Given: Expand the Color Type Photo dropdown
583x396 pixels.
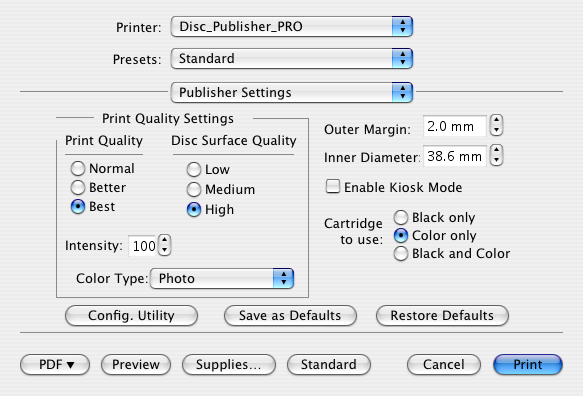Looking at the screenshot, I should (x=222, y=279).
